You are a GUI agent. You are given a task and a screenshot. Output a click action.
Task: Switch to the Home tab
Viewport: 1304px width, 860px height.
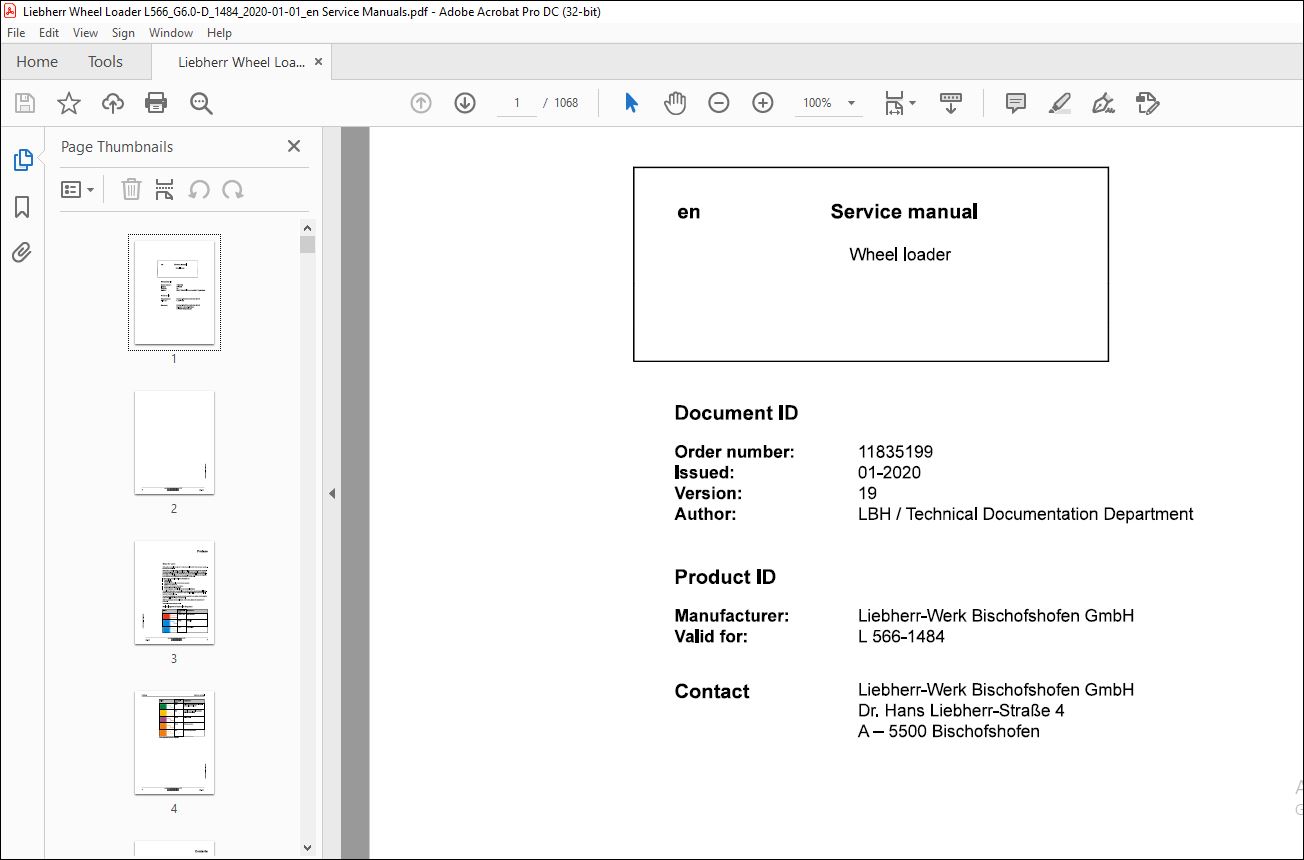tap(37, 62)
